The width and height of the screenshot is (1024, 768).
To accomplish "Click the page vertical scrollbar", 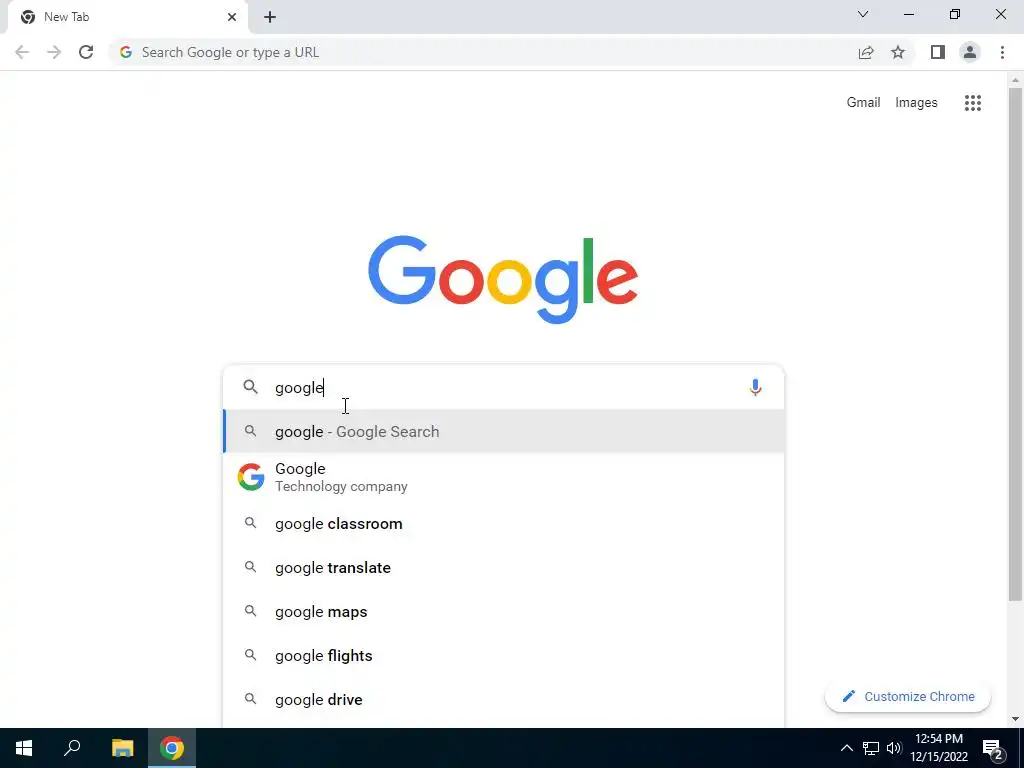I will pos(1015,344).
